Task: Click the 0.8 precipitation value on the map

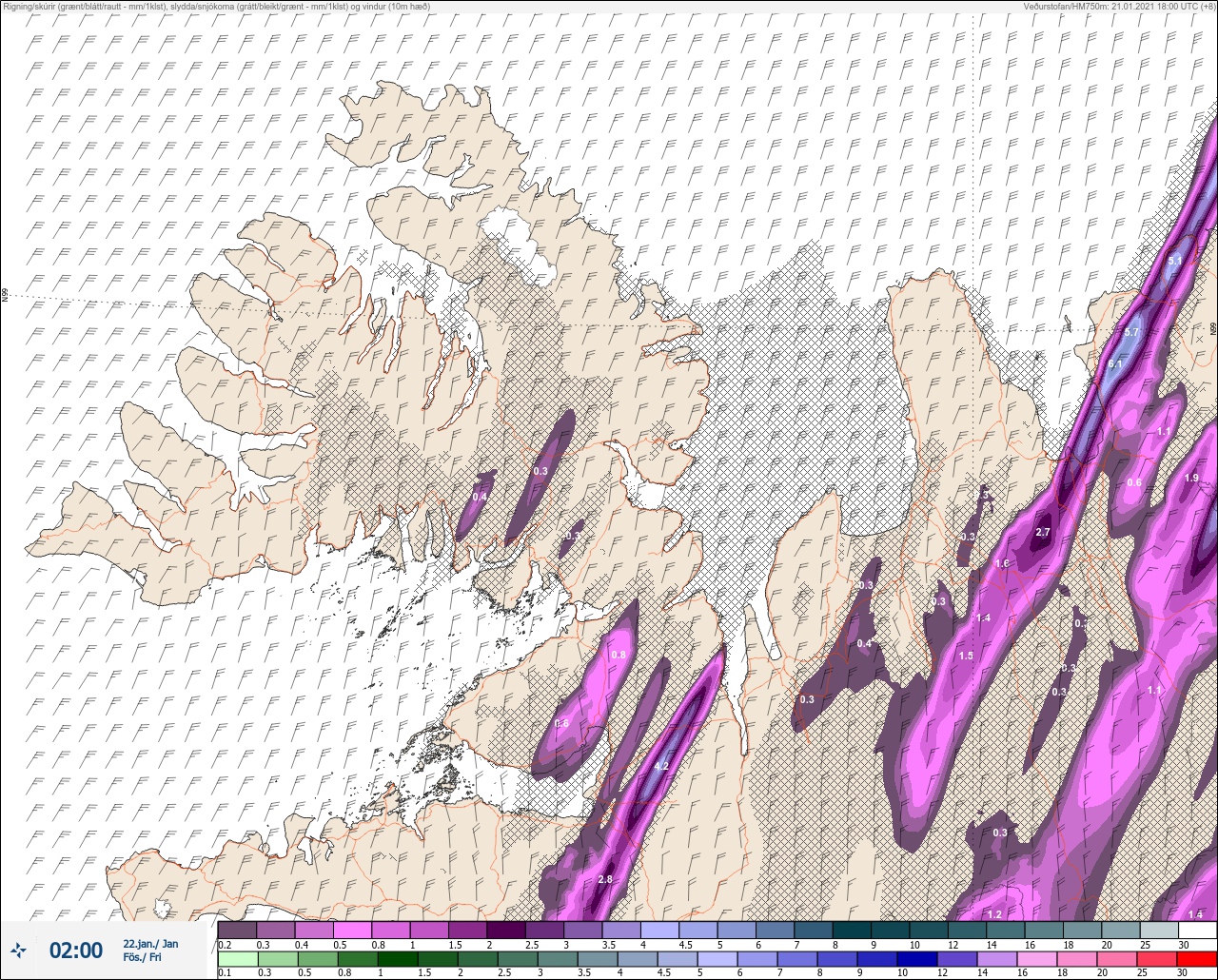Action: click(619, 655)
